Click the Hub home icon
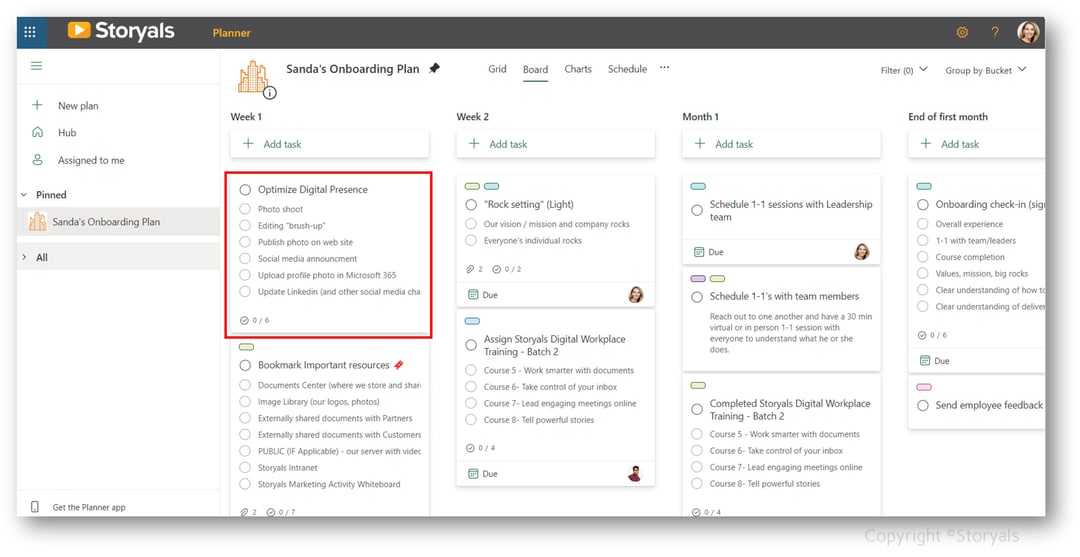Image resolution: width=1080 pixels, height=557 pixels. pos(37,132)
